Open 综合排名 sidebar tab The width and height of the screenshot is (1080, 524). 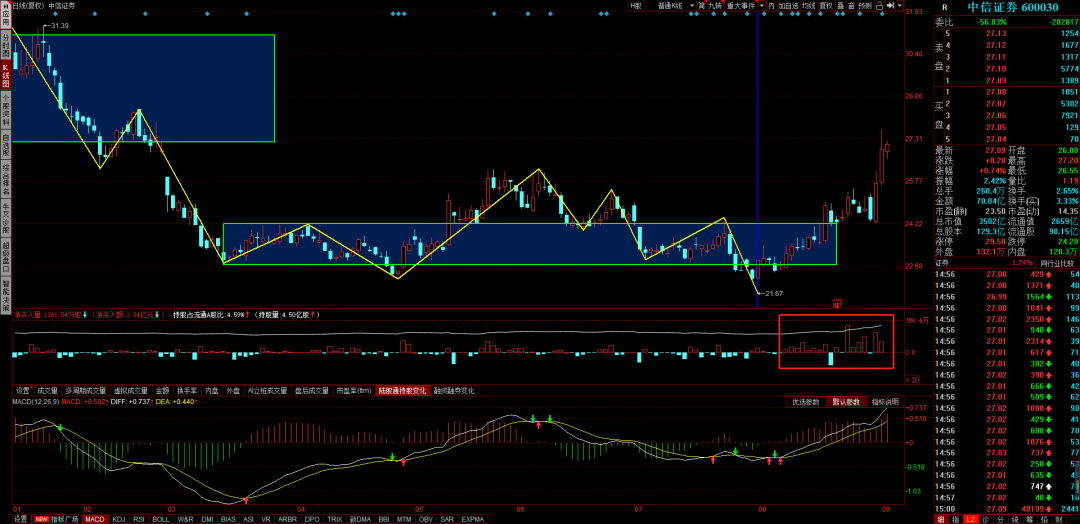pos(5,178)
